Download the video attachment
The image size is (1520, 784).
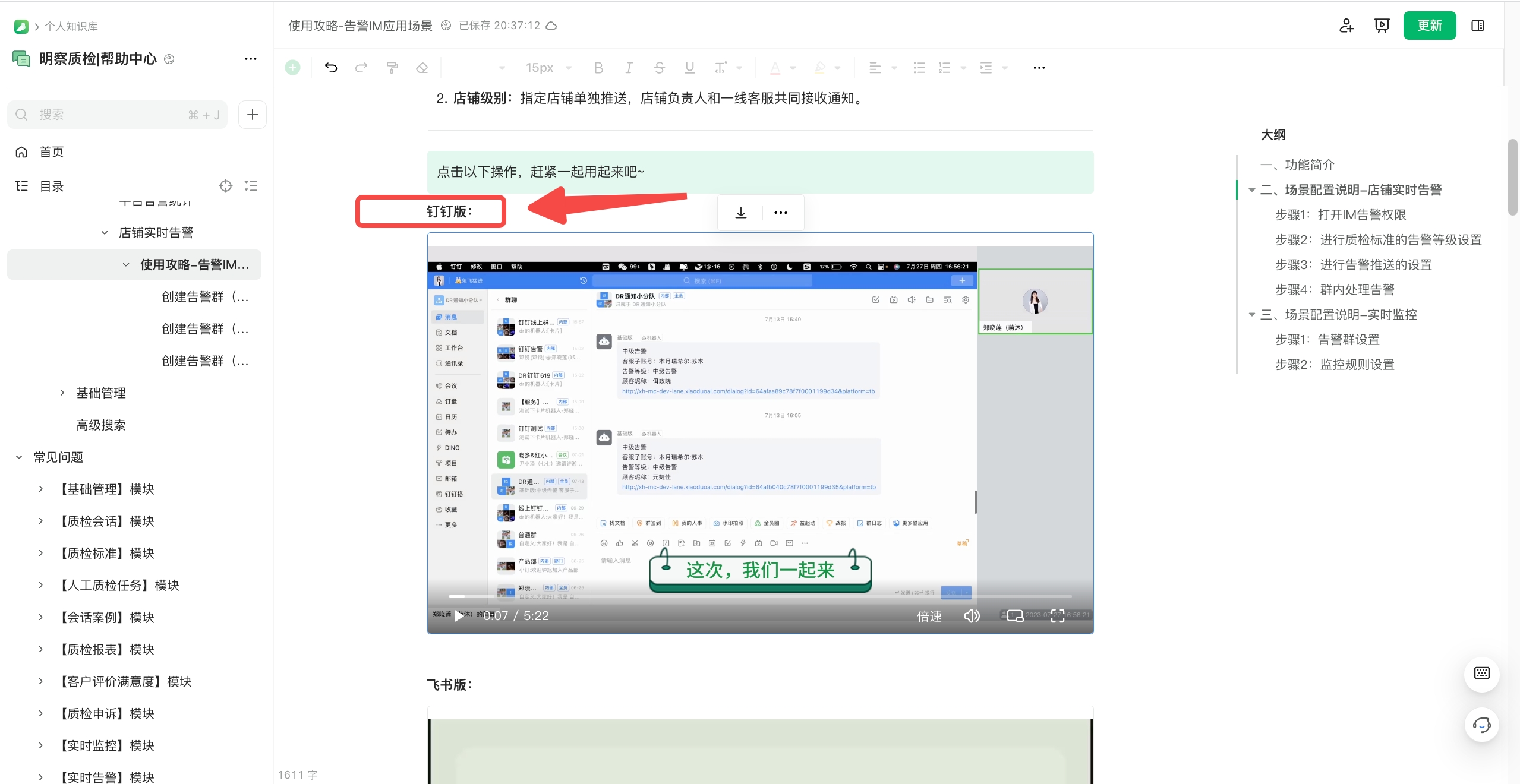741,213
